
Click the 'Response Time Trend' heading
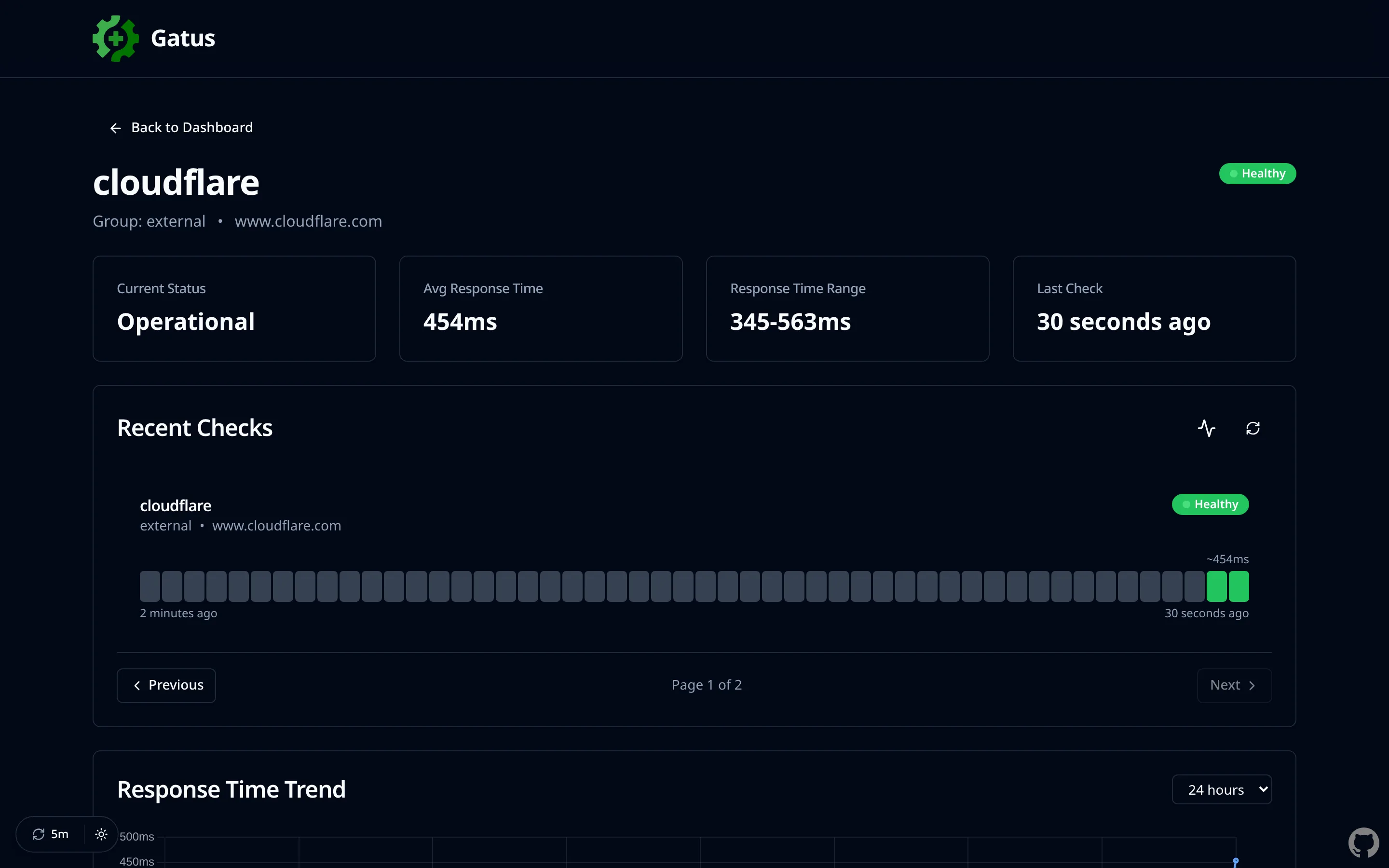coord(231,789)
